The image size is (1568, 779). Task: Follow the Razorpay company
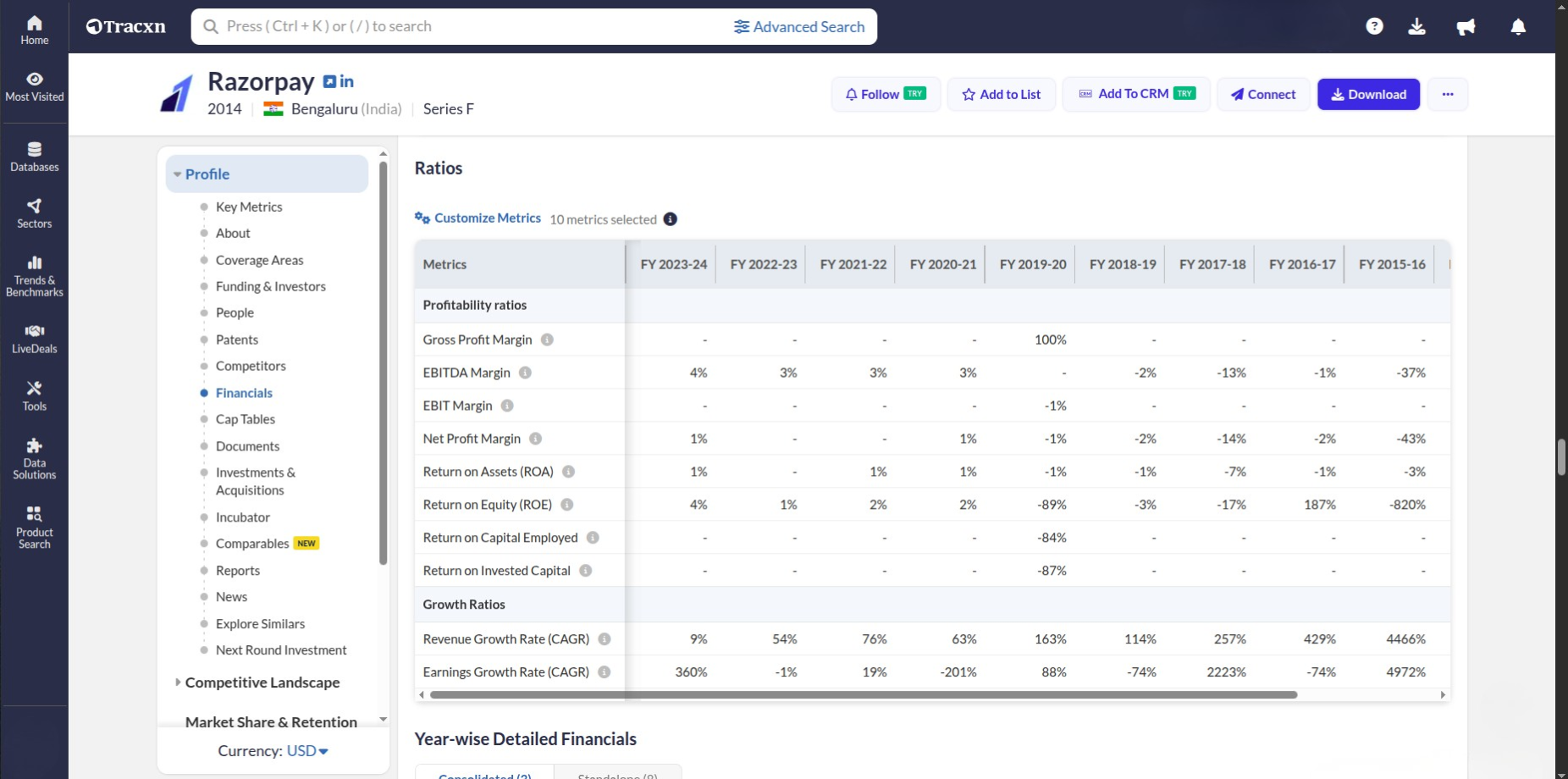pyautogui.click(x=885, y=94)
